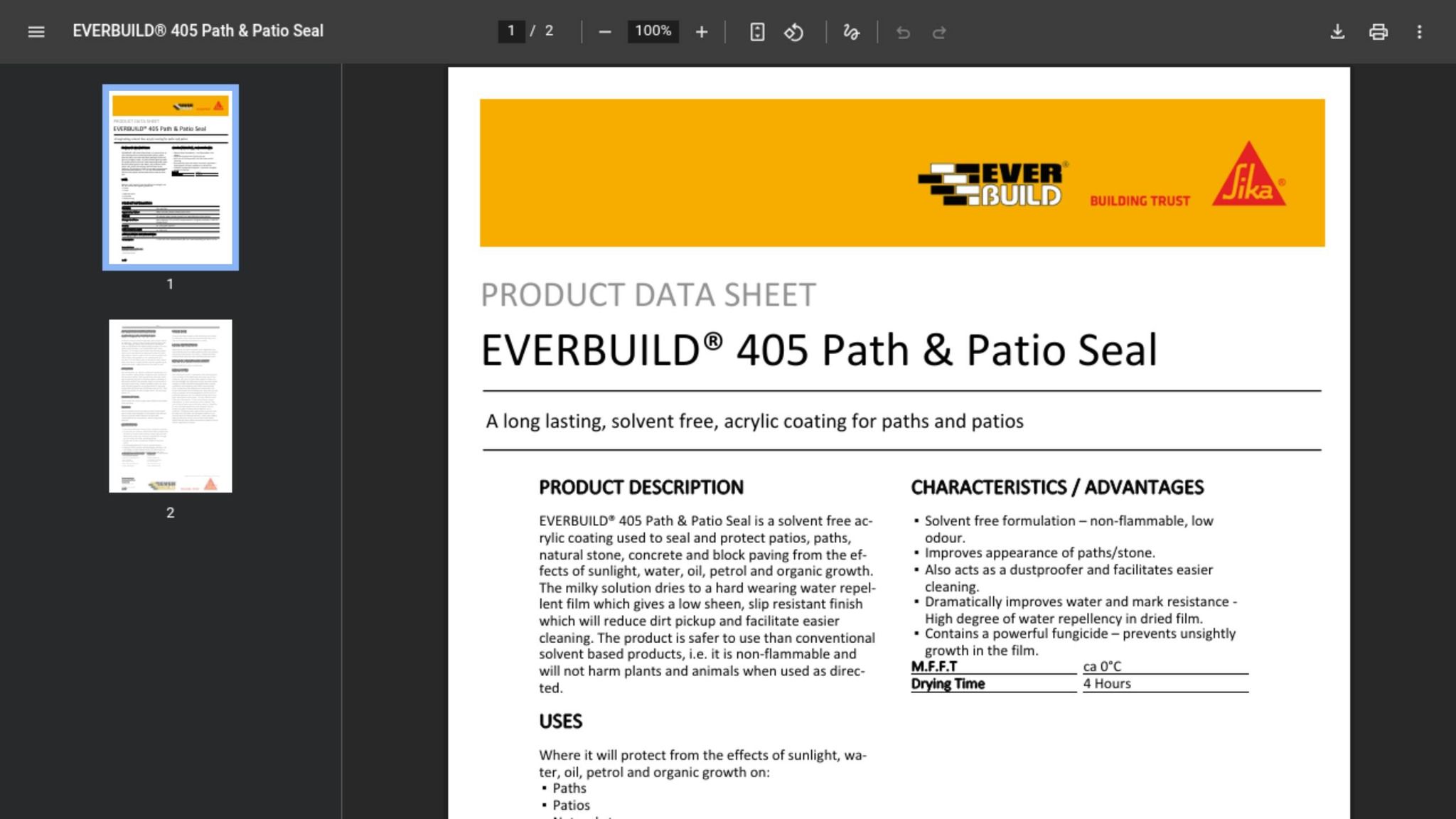Click the Drying Time label
1456x819 pixels.
[x=948, y=684]
